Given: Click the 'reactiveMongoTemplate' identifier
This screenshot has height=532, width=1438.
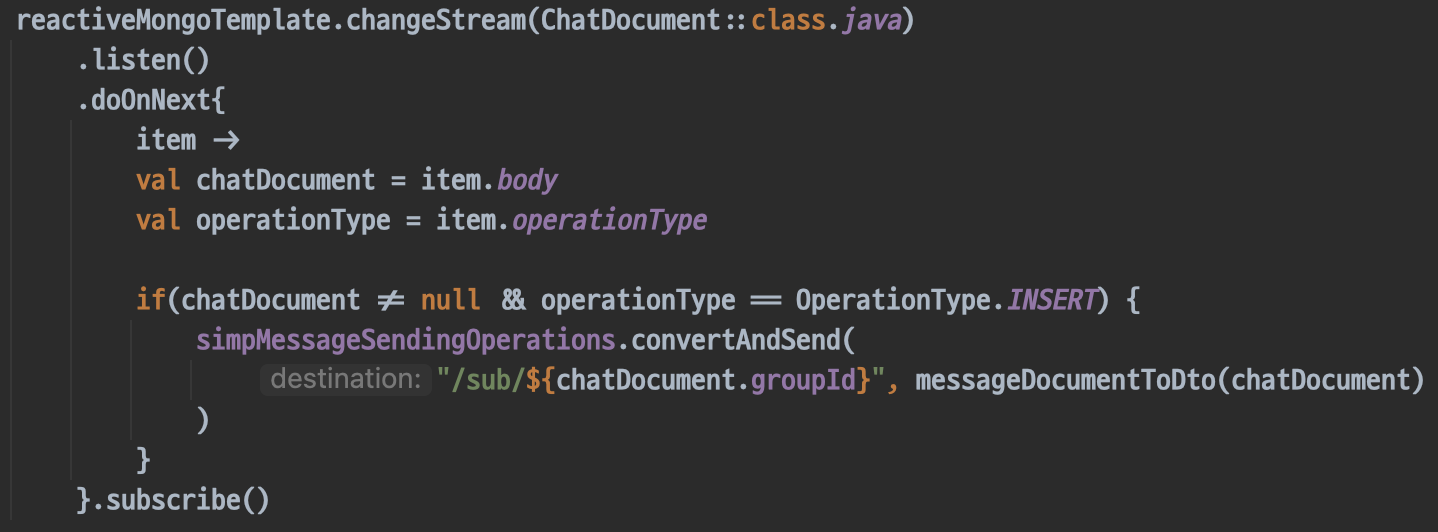Looking at the screenshot, I should point(174,21).
